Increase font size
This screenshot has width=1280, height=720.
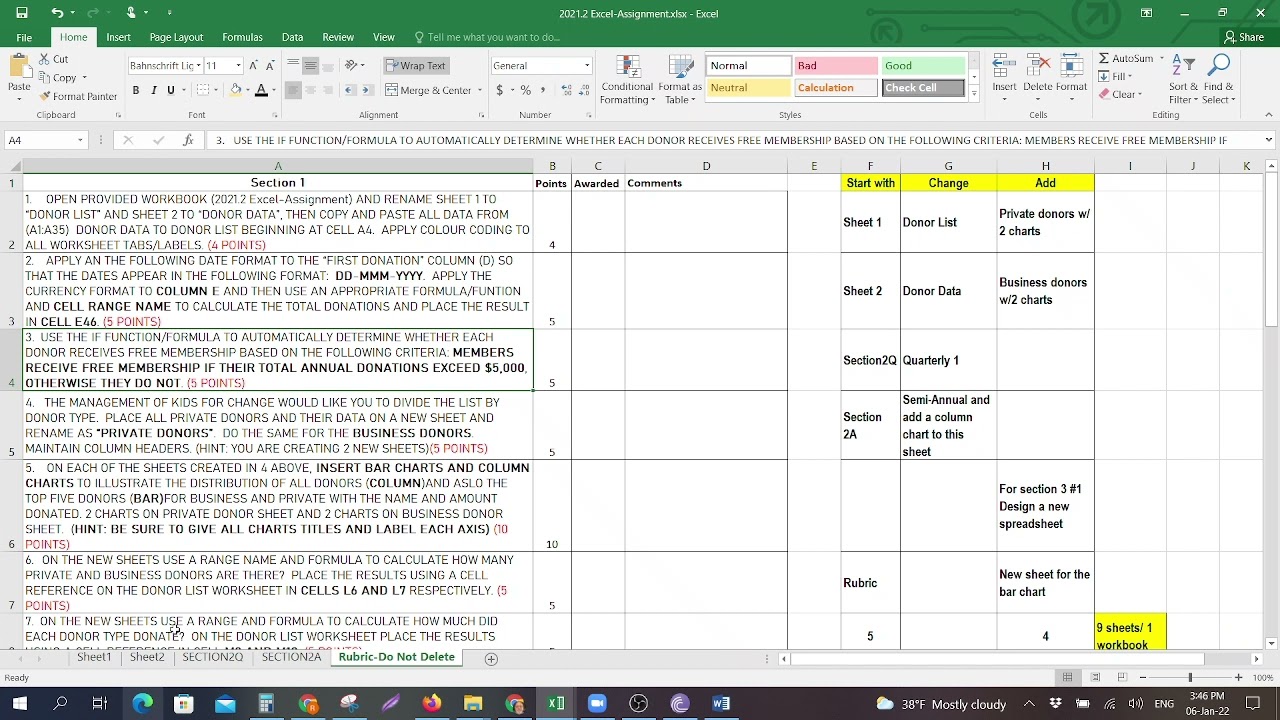pos(254,65)
